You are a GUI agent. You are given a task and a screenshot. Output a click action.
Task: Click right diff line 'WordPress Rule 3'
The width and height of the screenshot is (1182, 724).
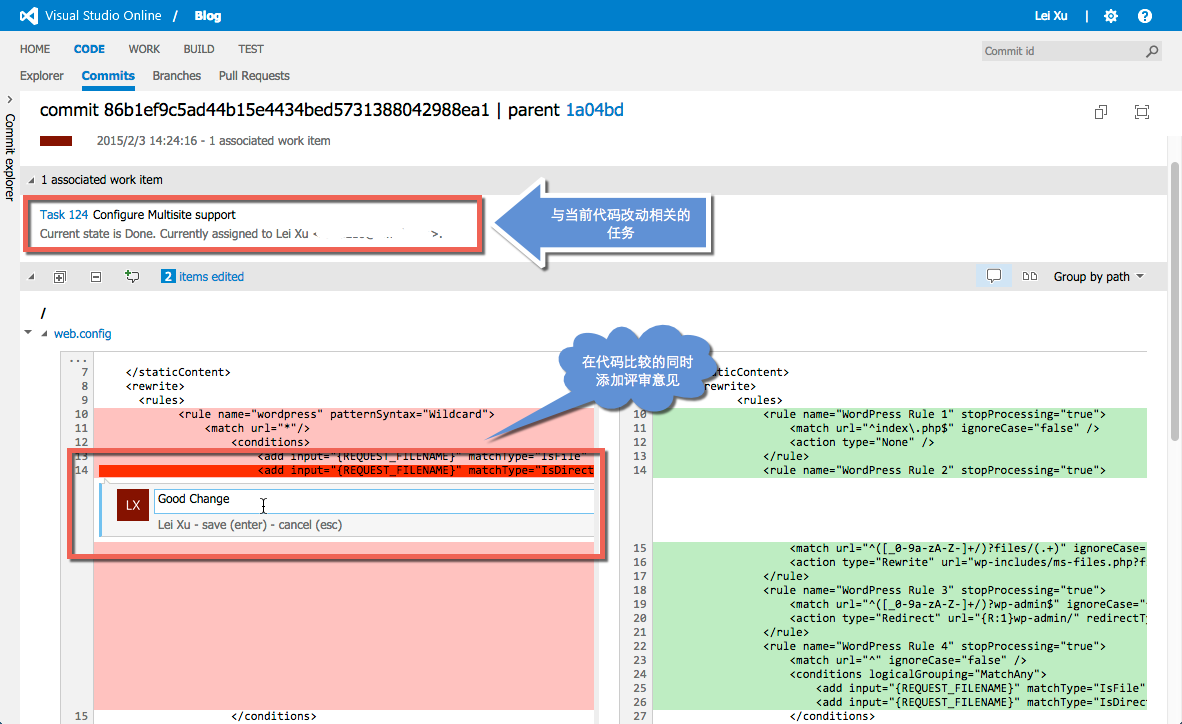[x=934, y=590]
